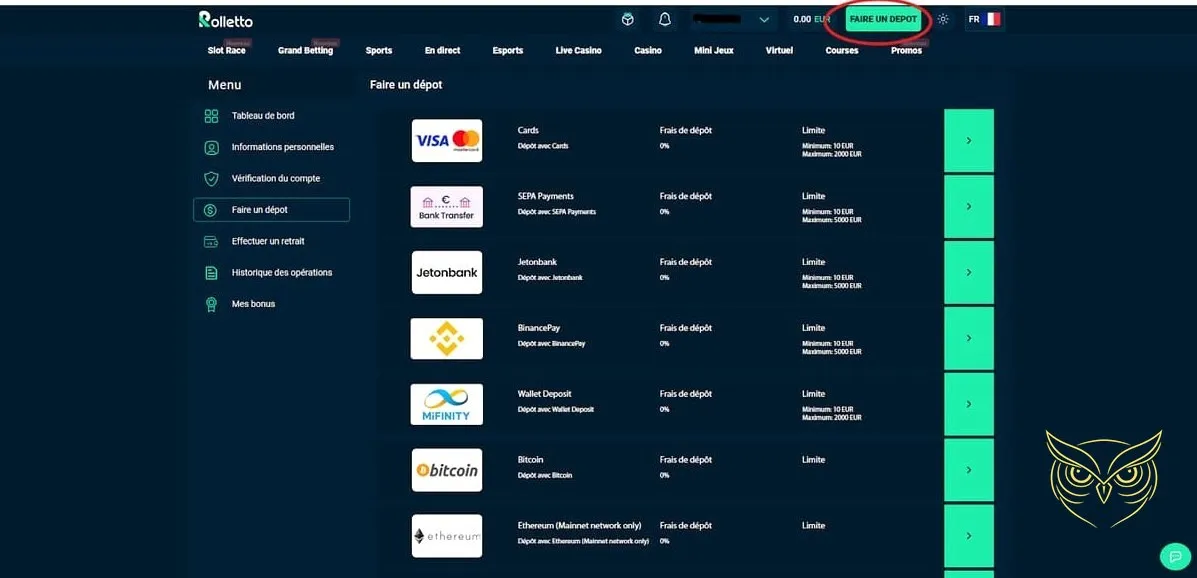
Task: Choose the BinancePay logo
Action: click(x=447, y=339)
